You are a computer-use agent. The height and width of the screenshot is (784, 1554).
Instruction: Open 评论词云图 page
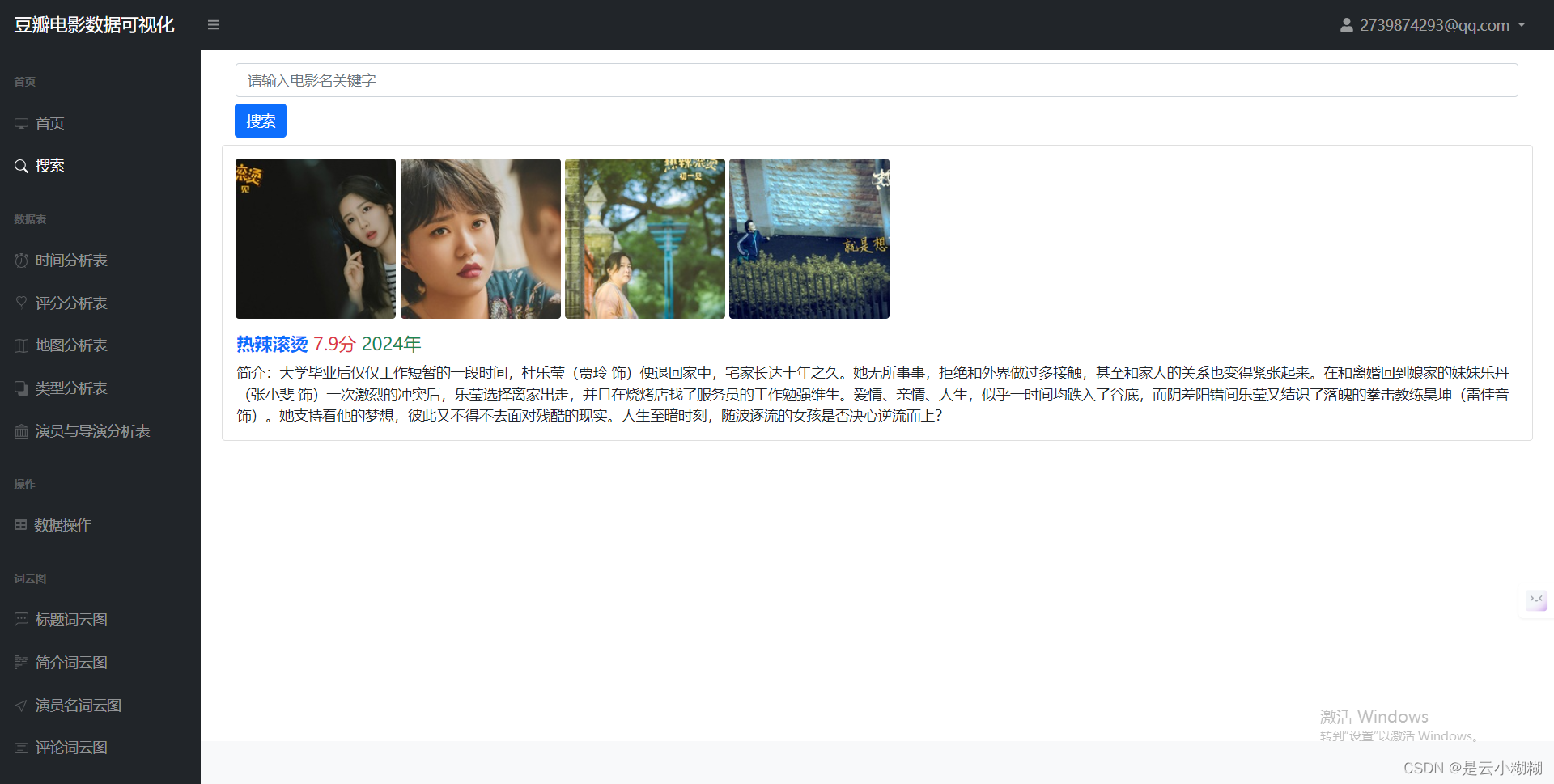click(71, 748)
